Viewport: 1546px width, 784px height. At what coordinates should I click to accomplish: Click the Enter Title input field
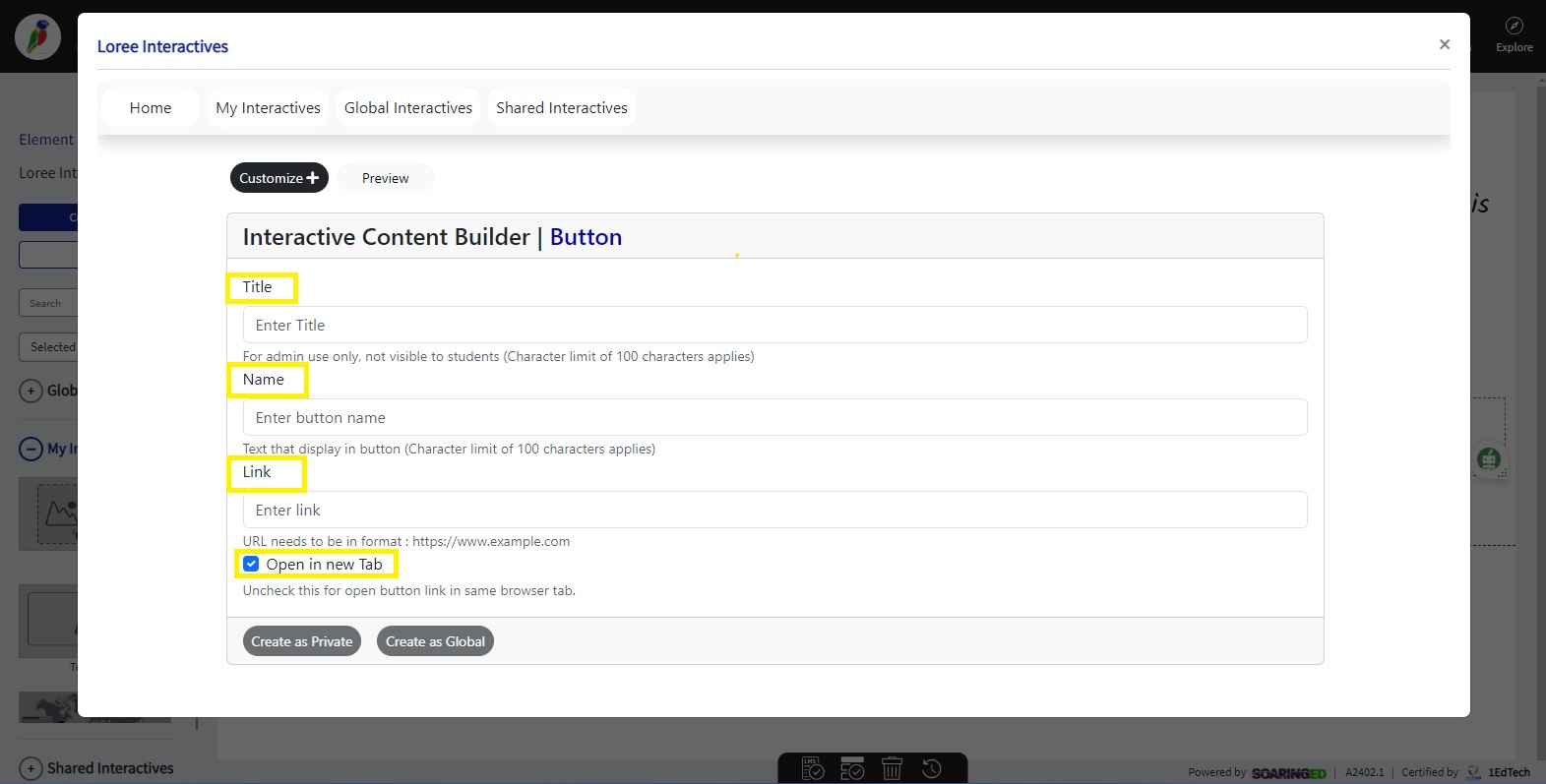774,325
